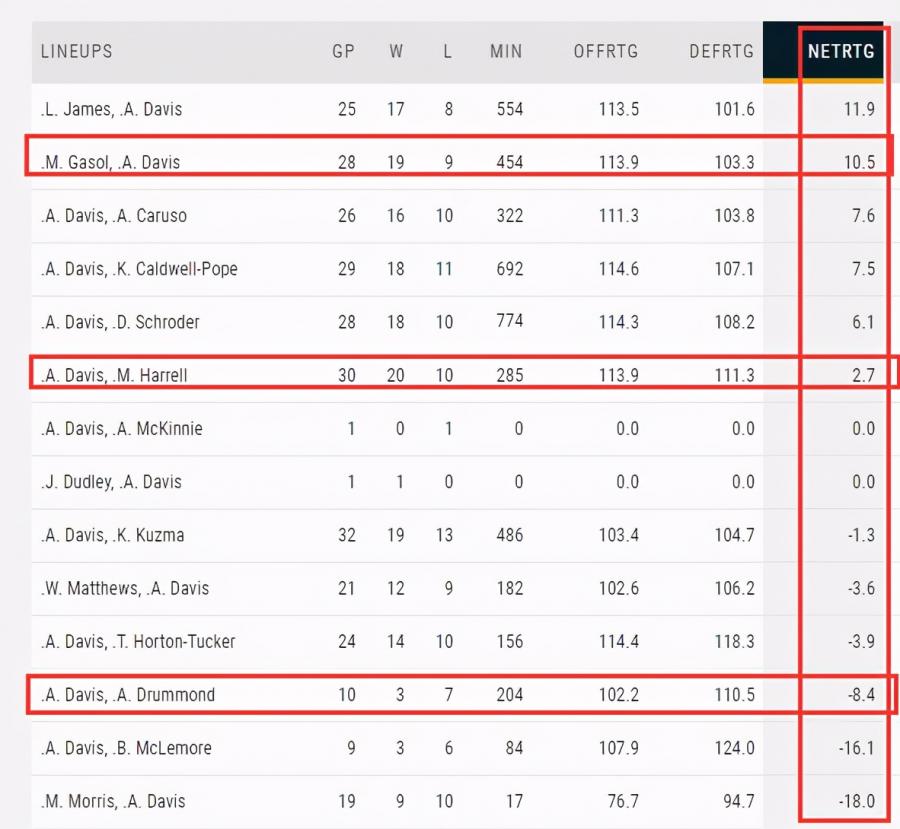Open A. Davis, K. Caldwell-Pope lineup row
Image resolution: width=900 pixels, height=829 pixels.
click(x=139, y=269)
